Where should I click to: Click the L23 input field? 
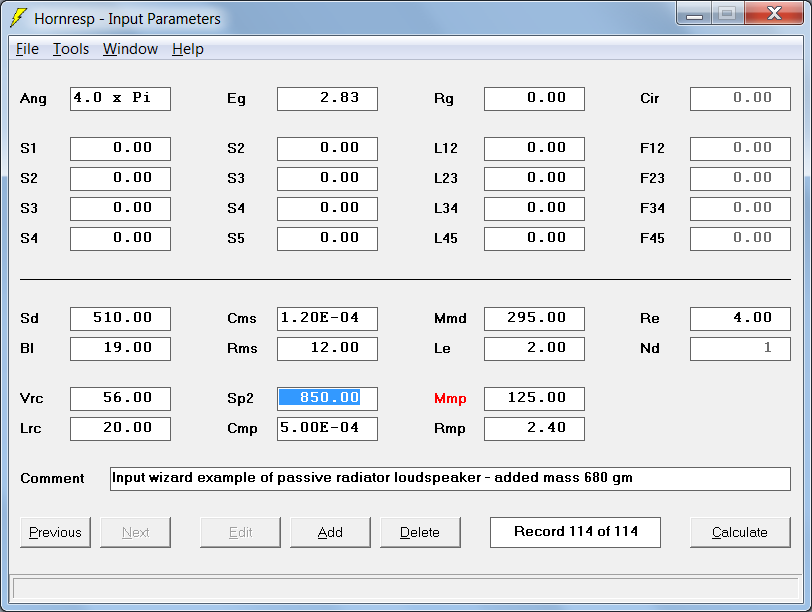pos(534,179)
